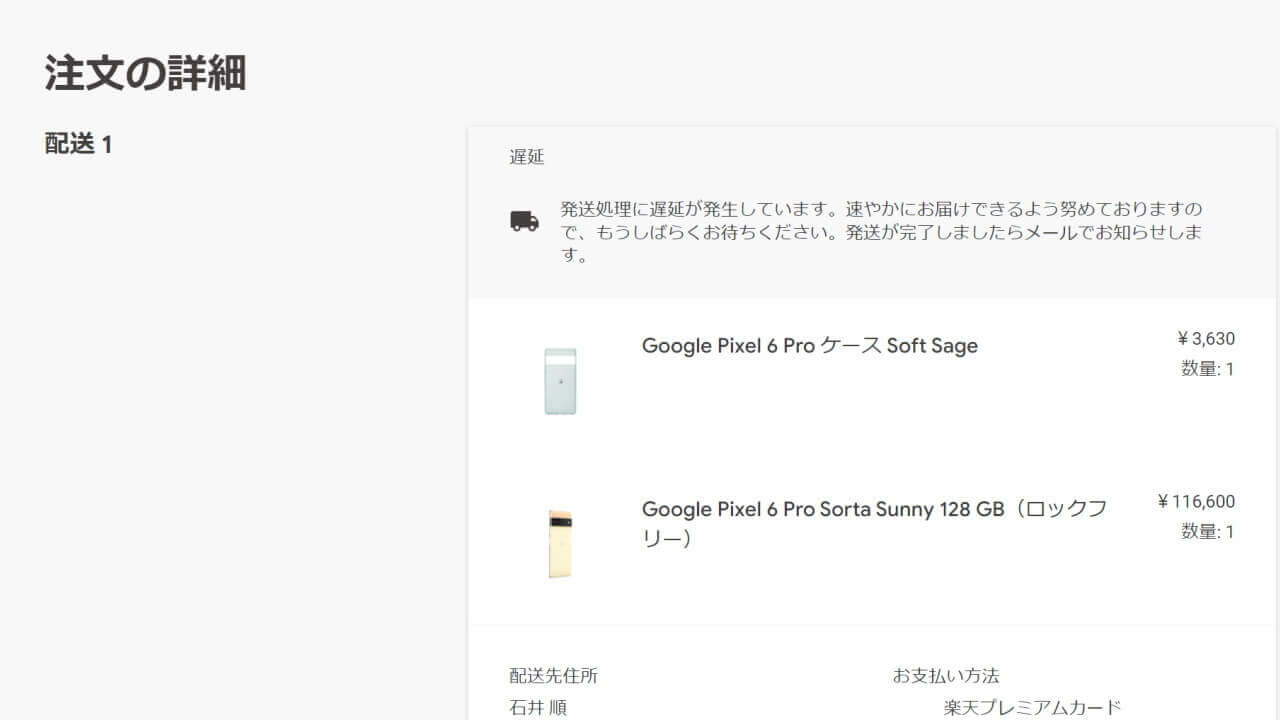Click the 数量: 1 under the phone price
Screen dimensions: 1280x720
1207,532
